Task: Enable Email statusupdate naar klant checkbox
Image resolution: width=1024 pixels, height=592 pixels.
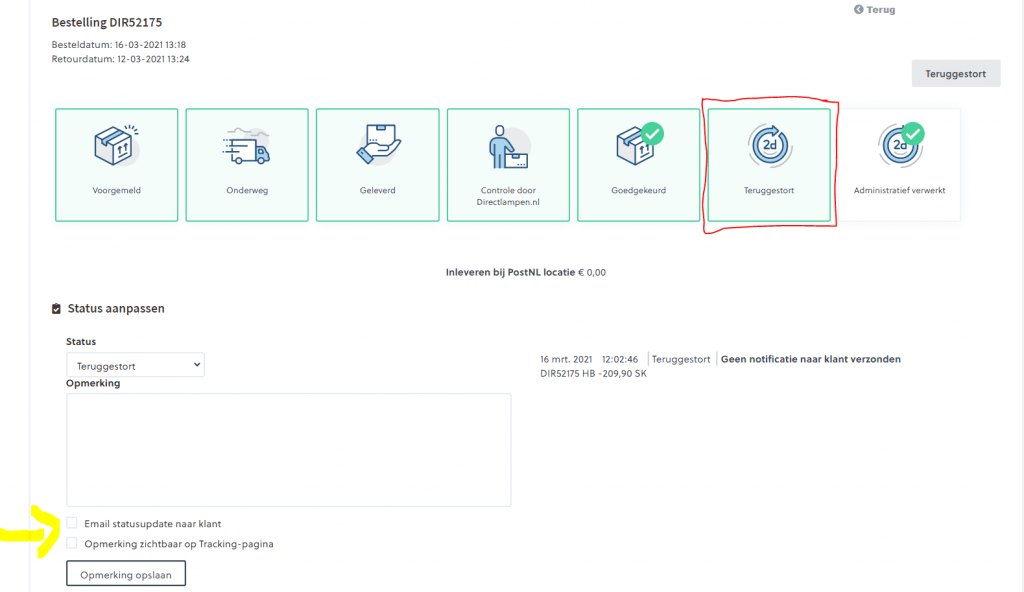Action: coord(72,523)
